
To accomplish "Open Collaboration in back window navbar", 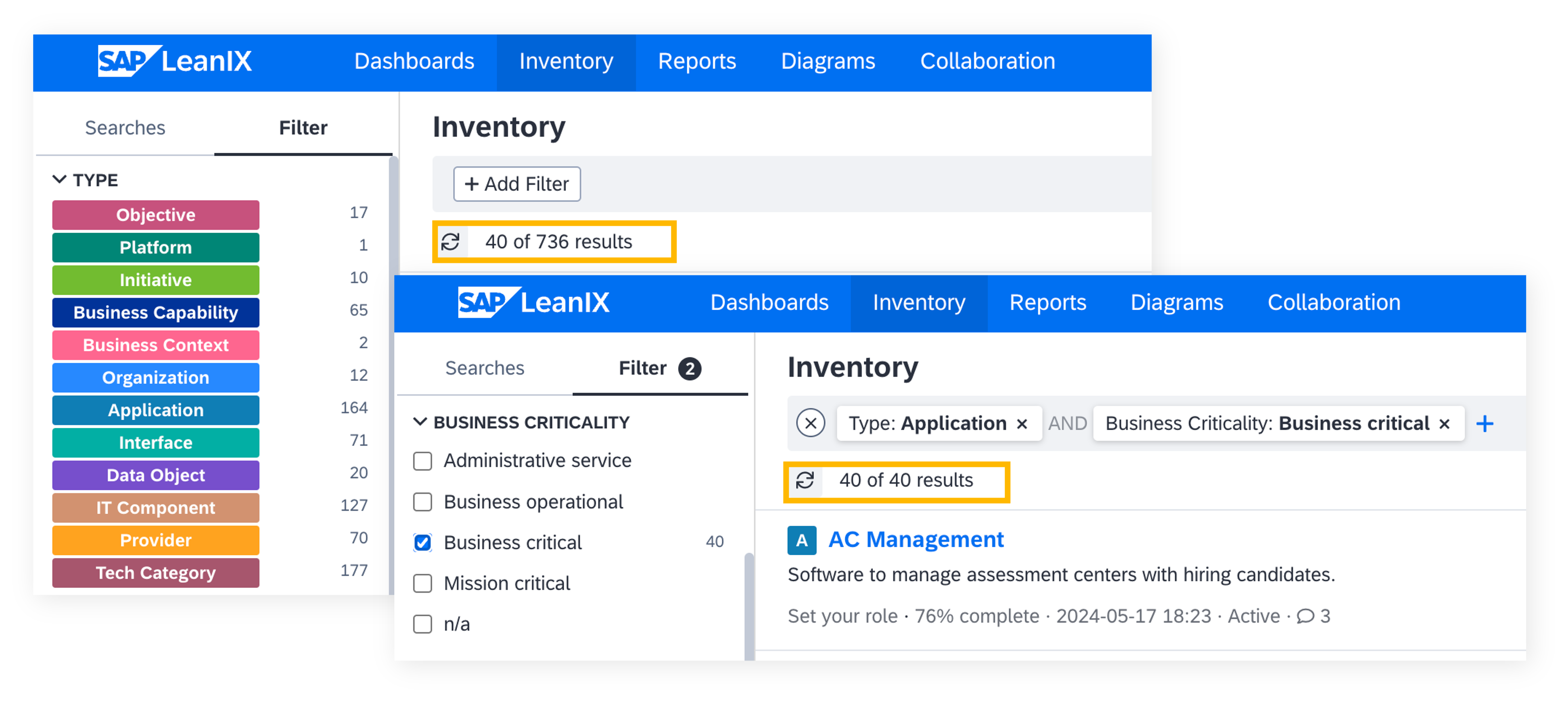I will point(987,61).
